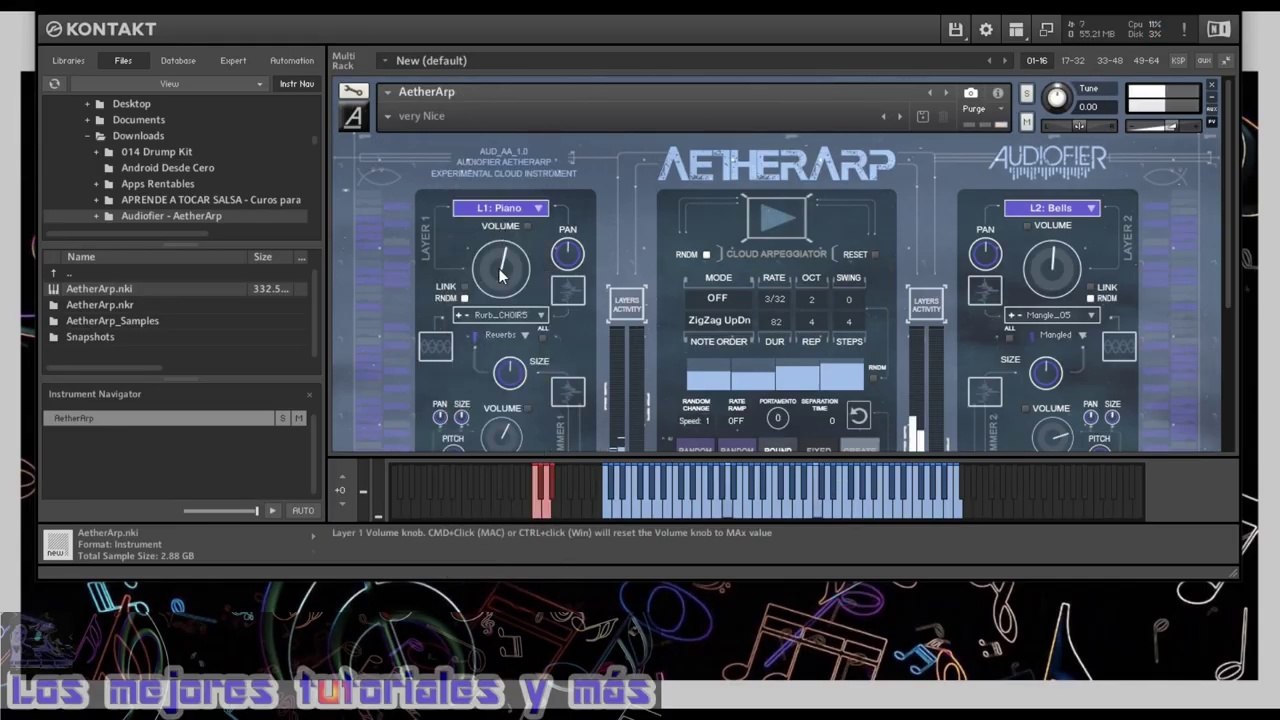1280x720 pixels.
Task: Click the large play arrow of Cloud Arpeggiator
Action: pyautogui.click(x=777, y=217)
